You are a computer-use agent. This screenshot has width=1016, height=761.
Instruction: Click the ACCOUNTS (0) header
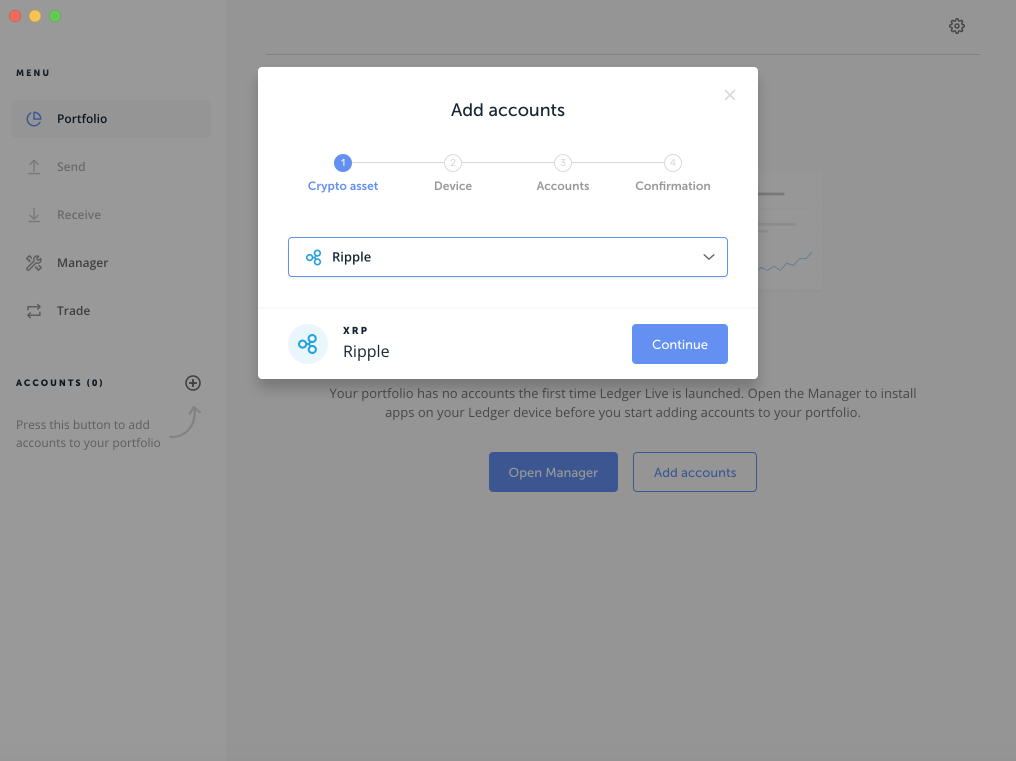60,382
